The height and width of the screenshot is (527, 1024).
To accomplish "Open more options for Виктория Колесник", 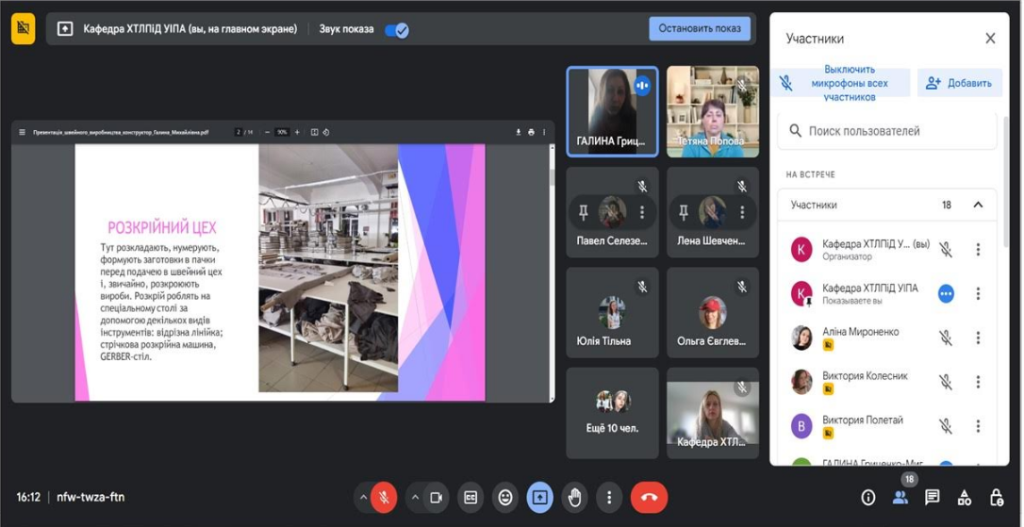I will tap(978, 381).
